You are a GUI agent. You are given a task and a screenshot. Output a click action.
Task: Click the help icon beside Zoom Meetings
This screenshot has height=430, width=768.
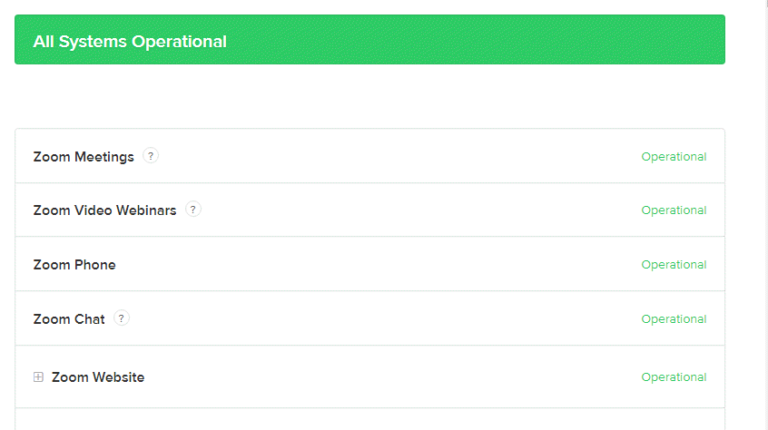(150, 156)
